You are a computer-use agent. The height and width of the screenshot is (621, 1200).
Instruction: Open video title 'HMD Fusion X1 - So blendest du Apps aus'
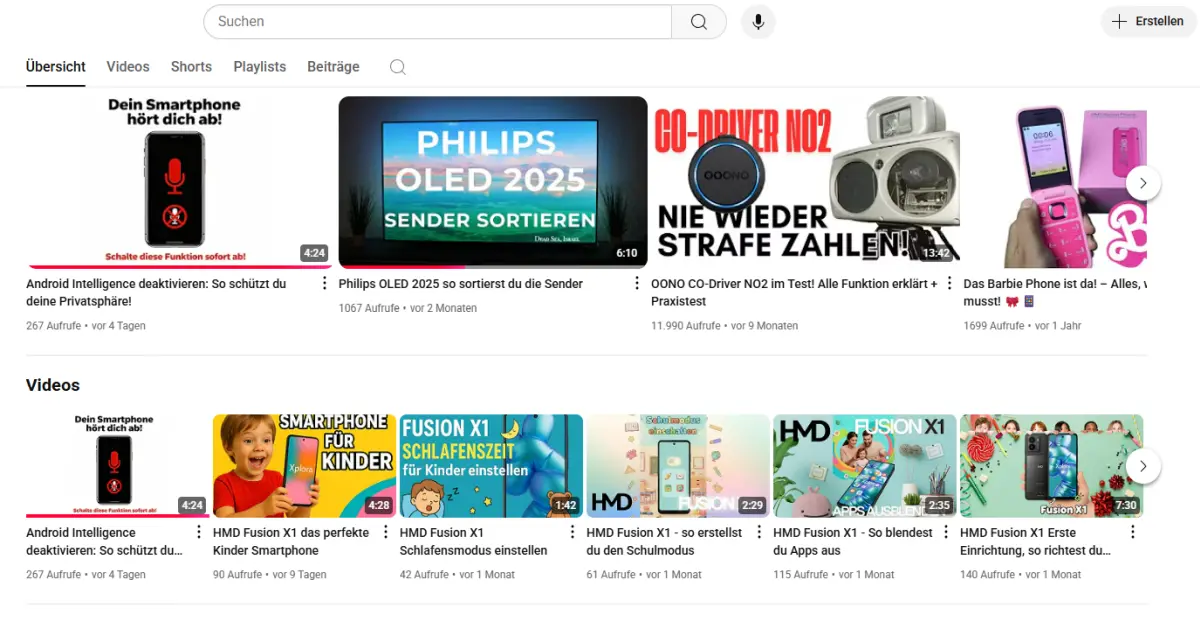[852, 541]
